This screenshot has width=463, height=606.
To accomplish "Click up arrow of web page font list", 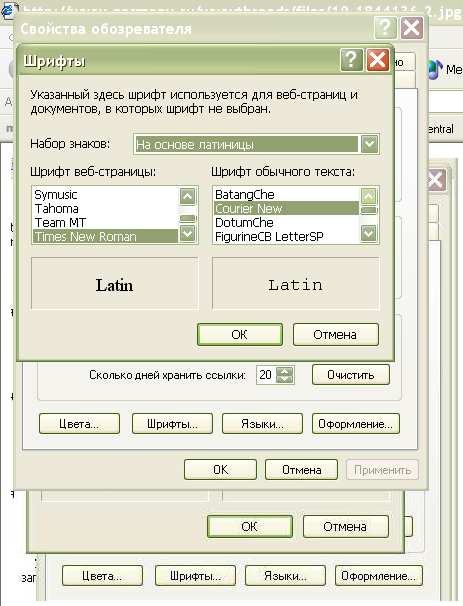I will [x=187, y=196].
